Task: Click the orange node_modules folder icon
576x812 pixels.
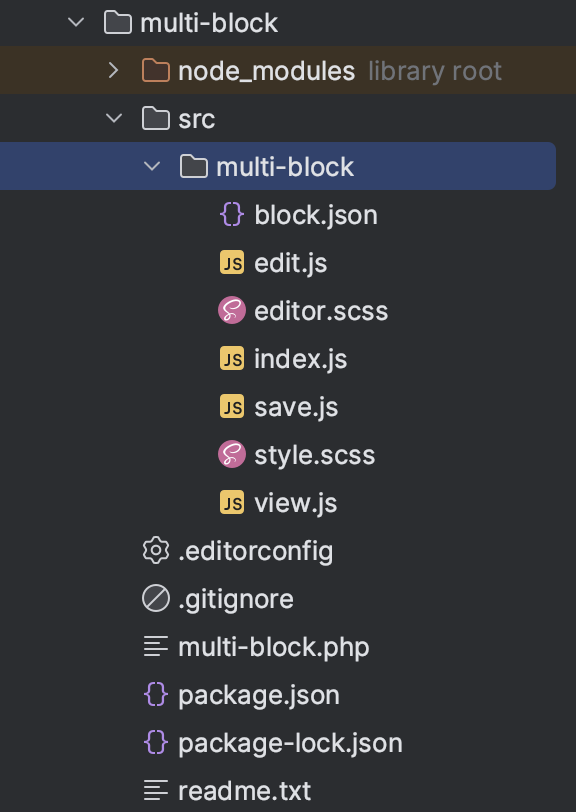Action: click(x=156, y=71)
